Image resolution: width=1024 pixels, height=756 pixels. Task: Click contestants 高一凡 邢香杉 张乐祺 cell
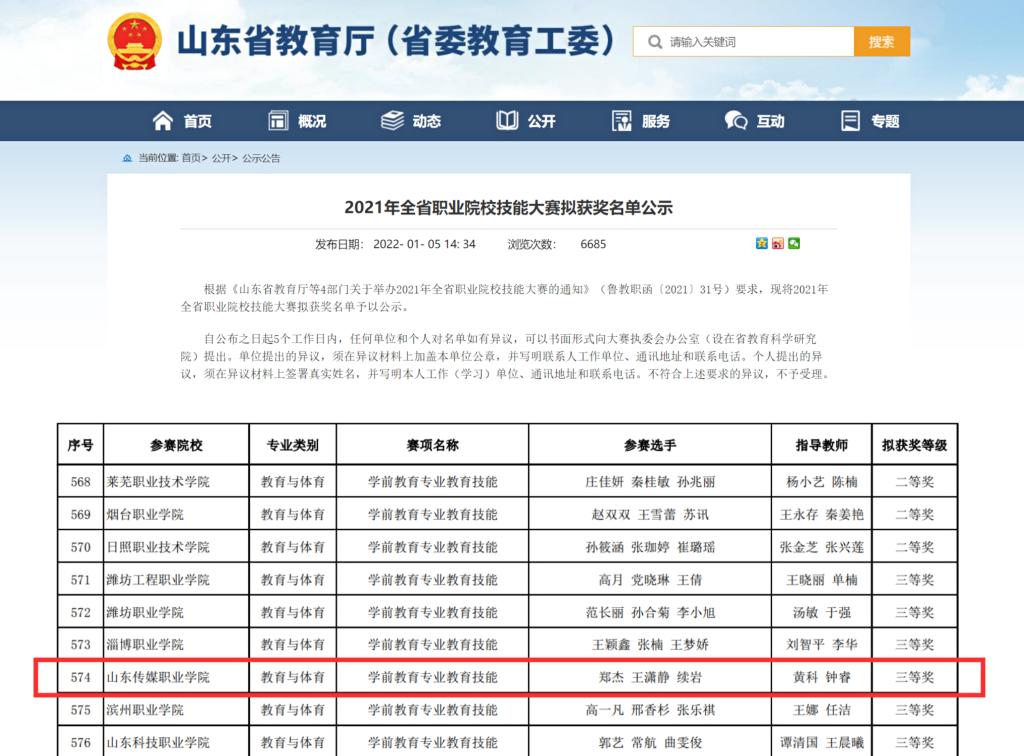tap(650, 710)
